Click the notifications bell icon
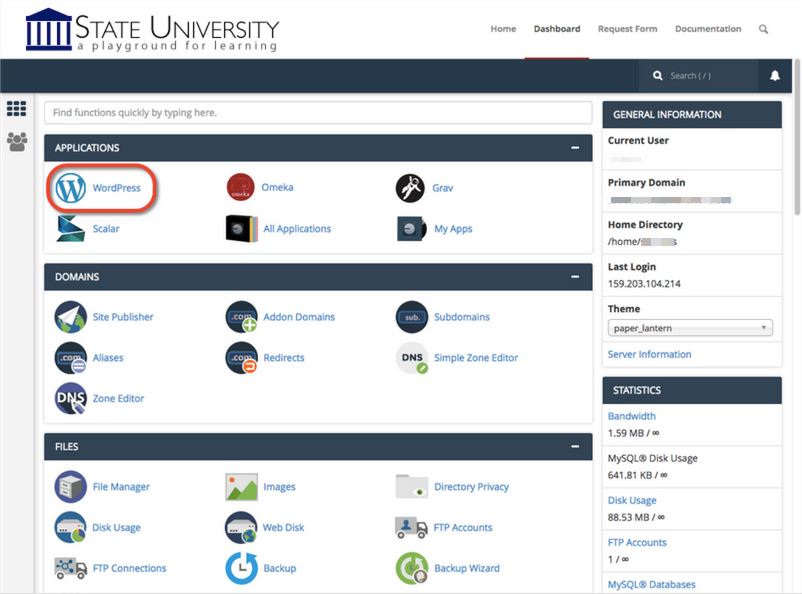Screen dimensions: 802x594 pos(775,76)
